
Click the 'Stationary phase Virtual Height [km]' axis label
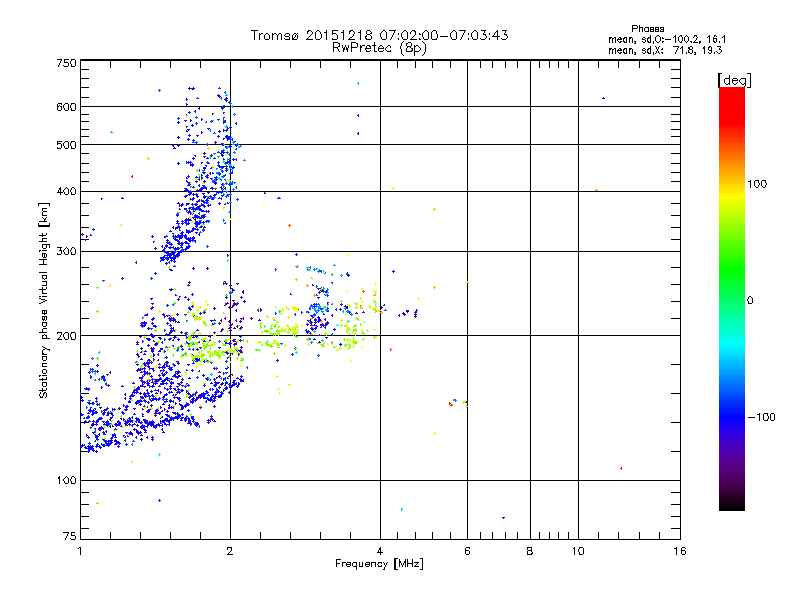[44, 300]
